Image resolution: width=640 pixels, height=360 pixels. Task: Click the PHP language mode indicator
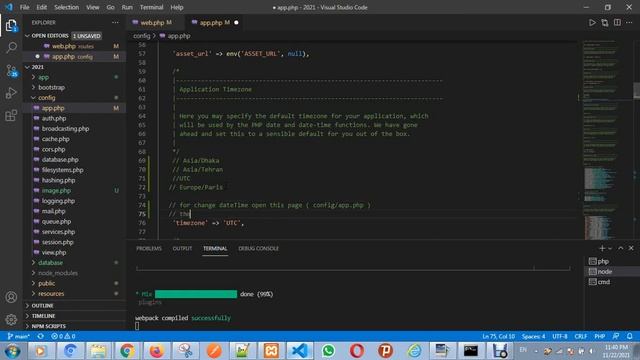[x=600, y=336]
